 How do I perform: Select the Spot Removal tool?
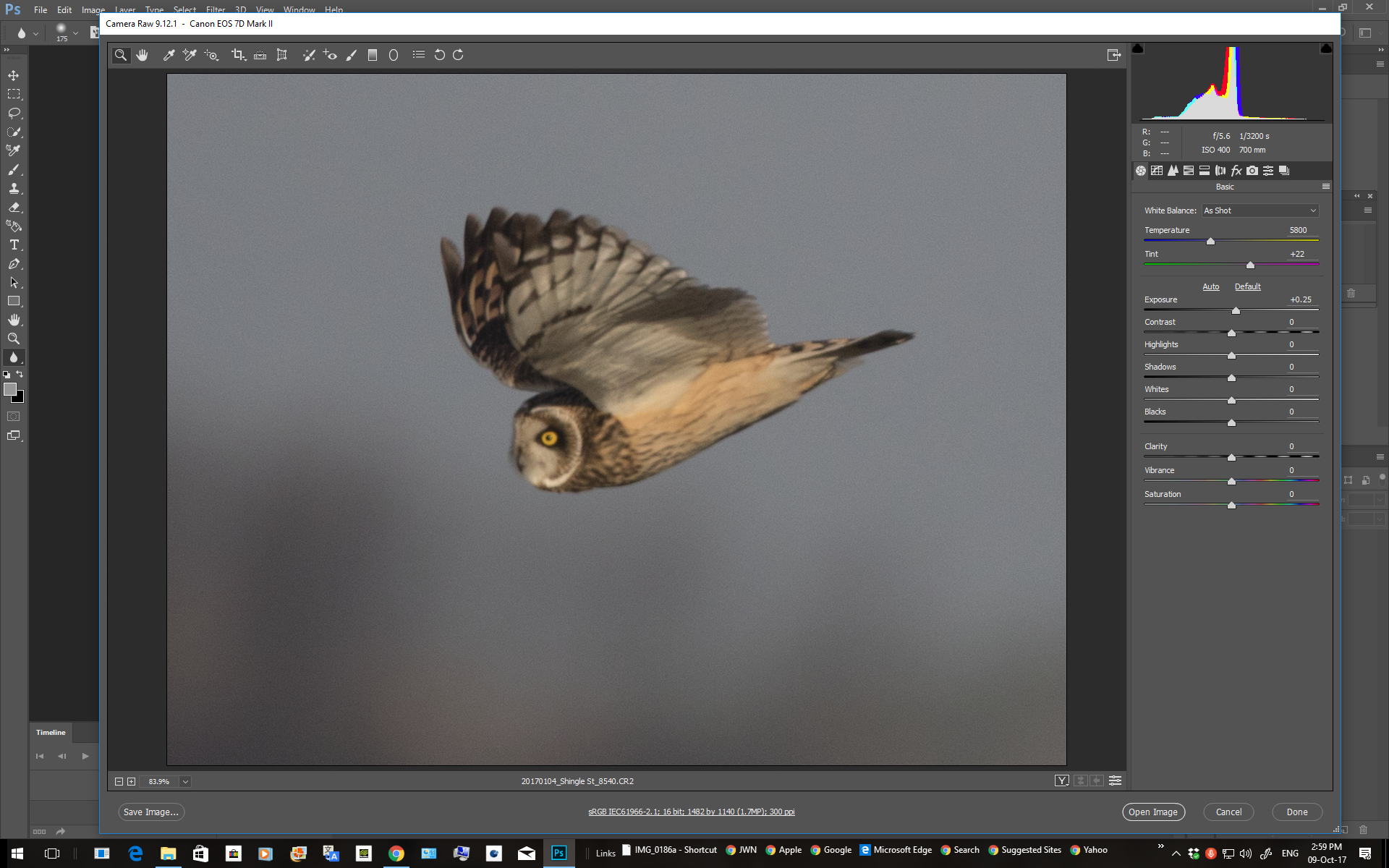pyautogui.click(x=309, y=55)
